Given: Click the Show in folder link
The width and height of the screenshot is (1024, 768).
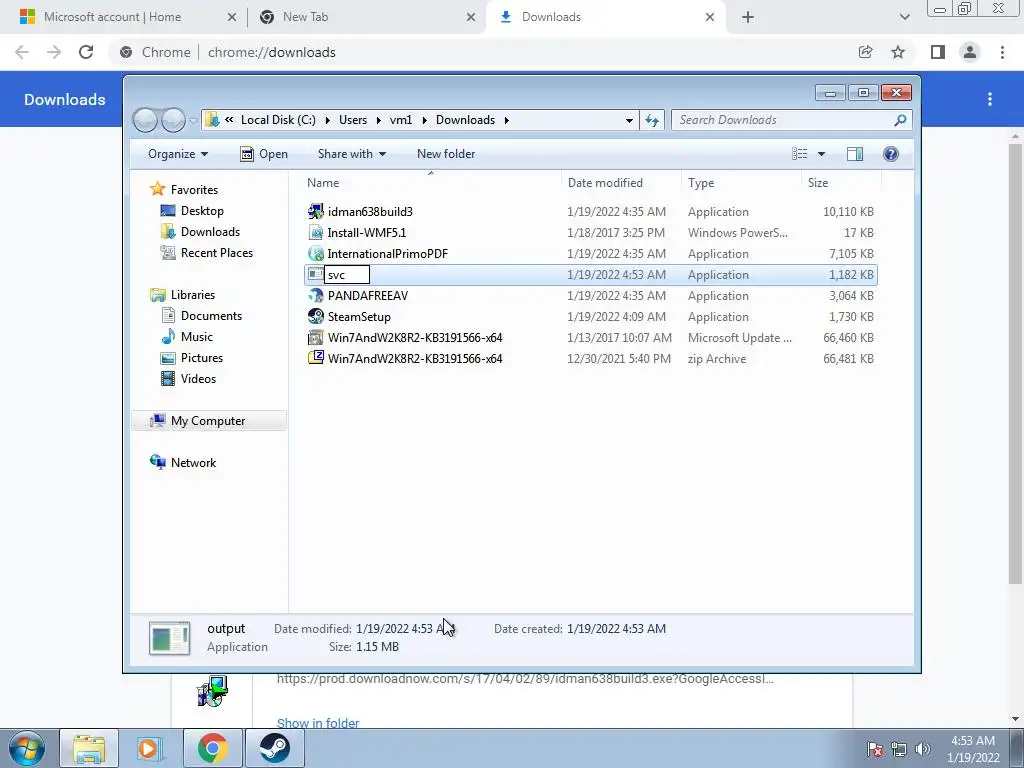Looking at the screenshot, I should pyautogui.click(x=318, y=723).
